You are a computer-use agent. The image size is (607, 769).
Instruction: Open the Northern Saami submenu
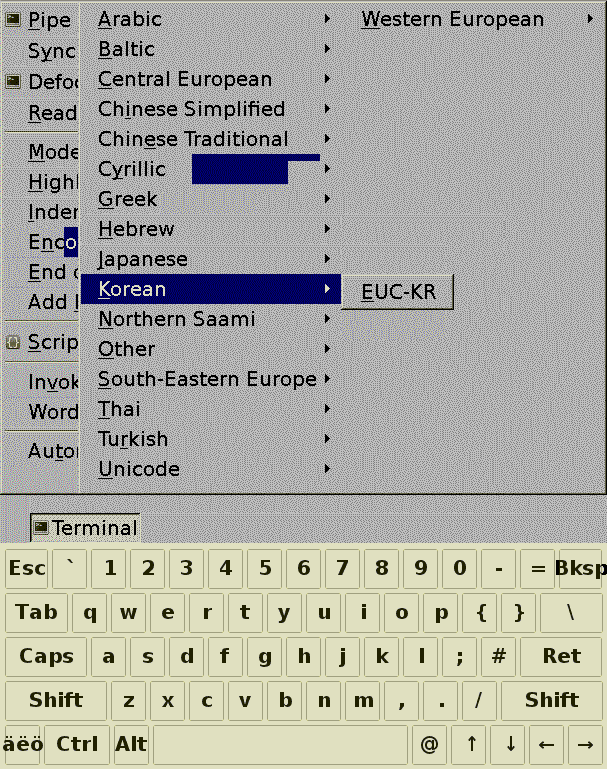(211, 319)
